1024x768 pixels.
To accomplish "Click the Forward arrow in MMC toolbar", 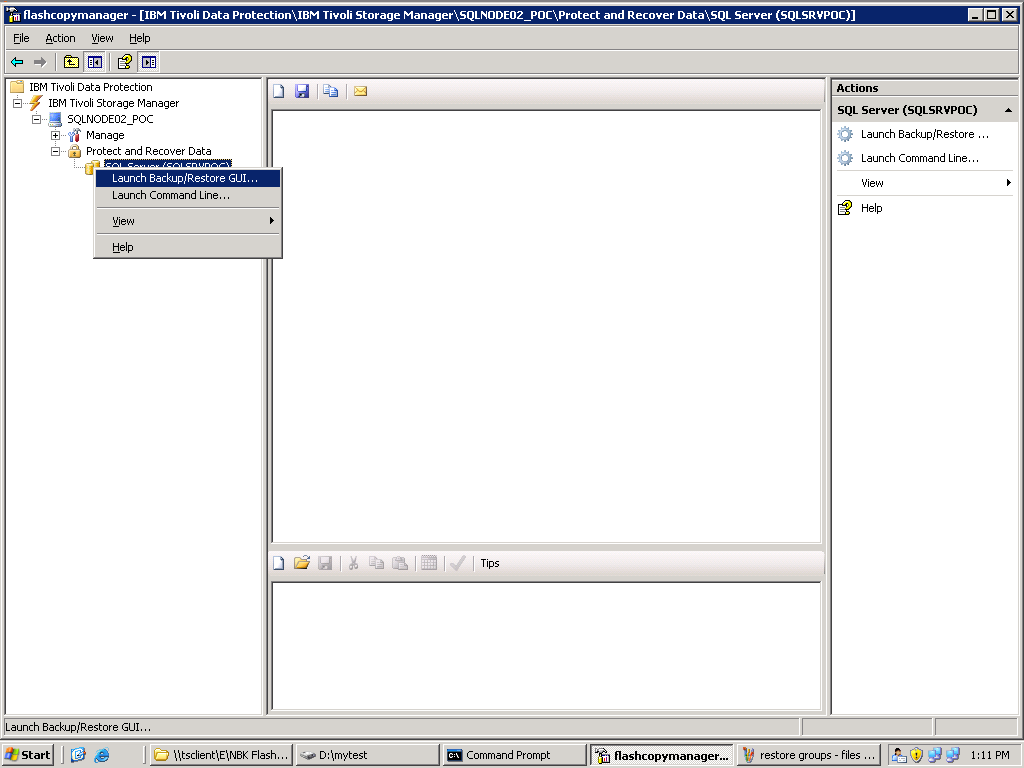I will 40,62.
